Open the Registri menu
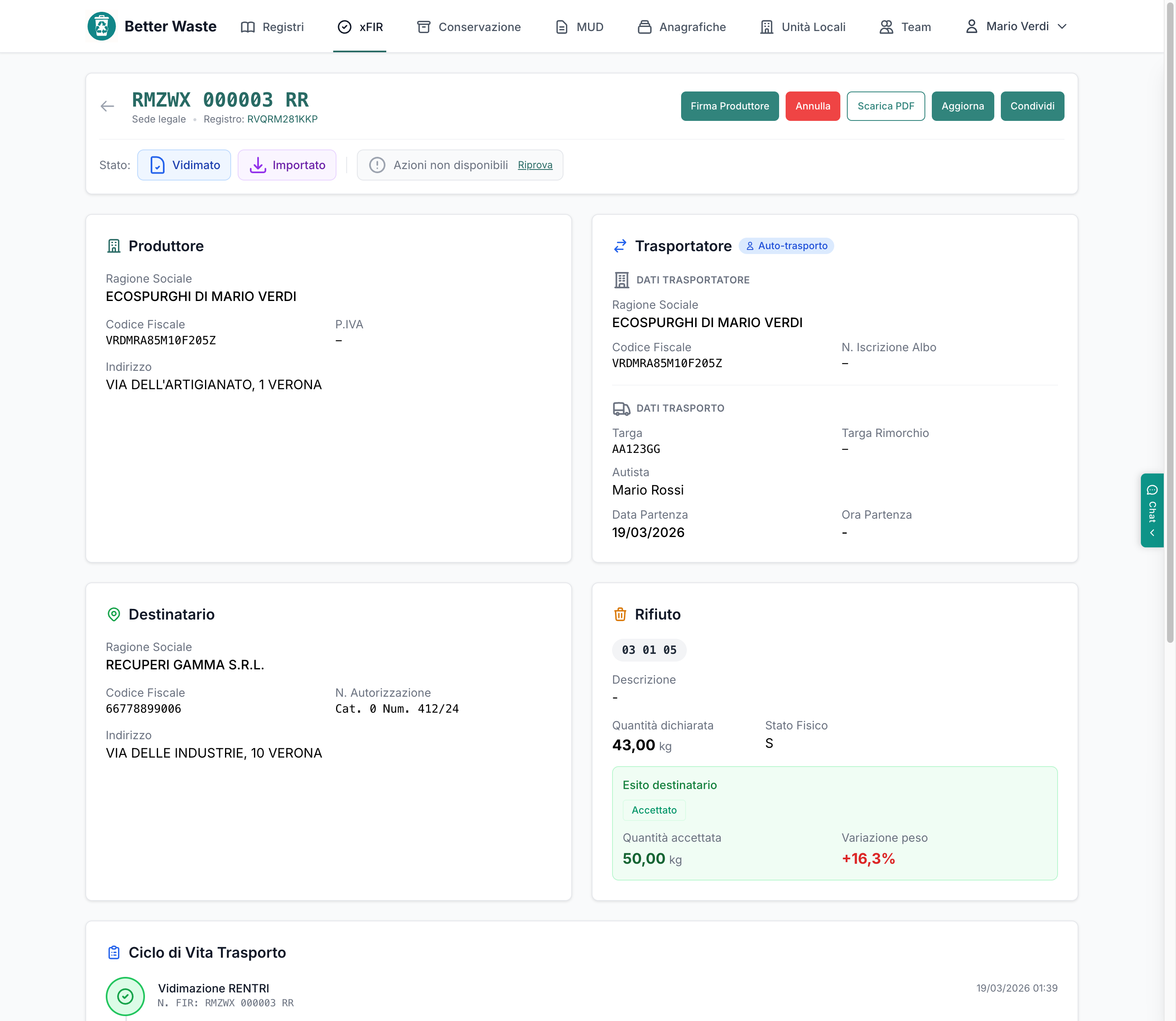1176x1021 pixels. (272, 27)
